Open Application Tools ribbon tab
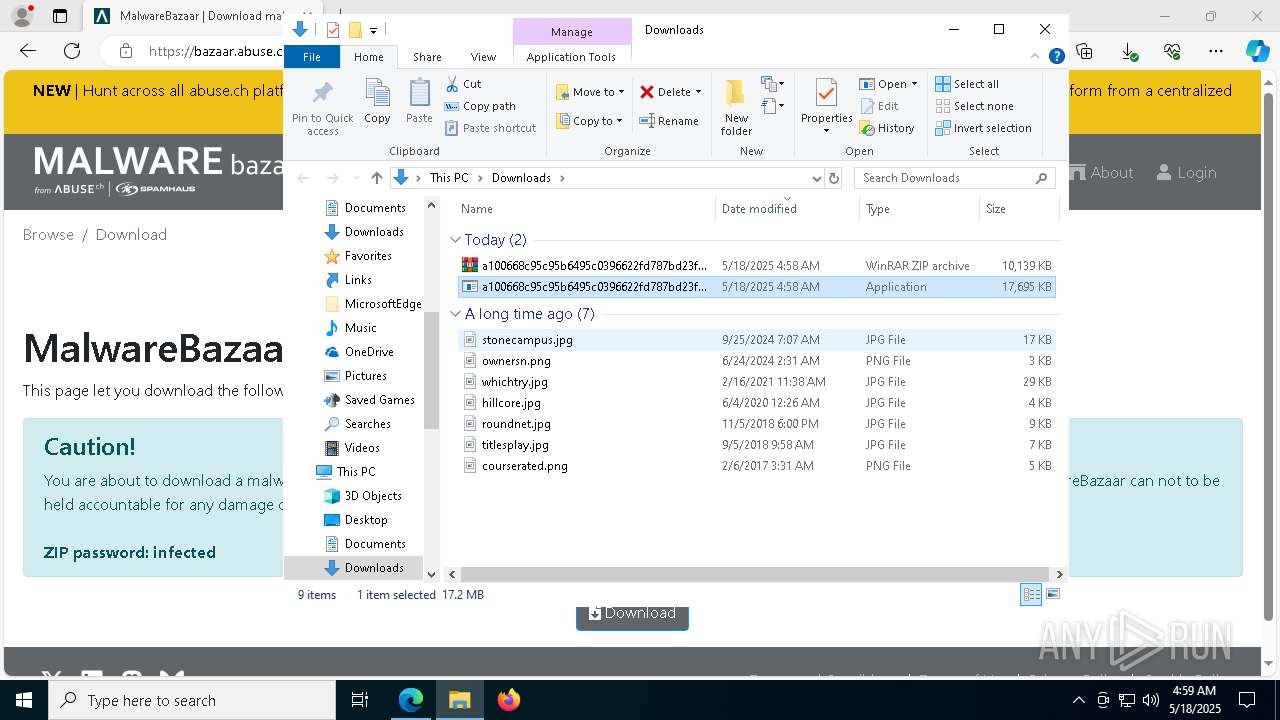Screen dimensions: 1280x720 [571, 57]
